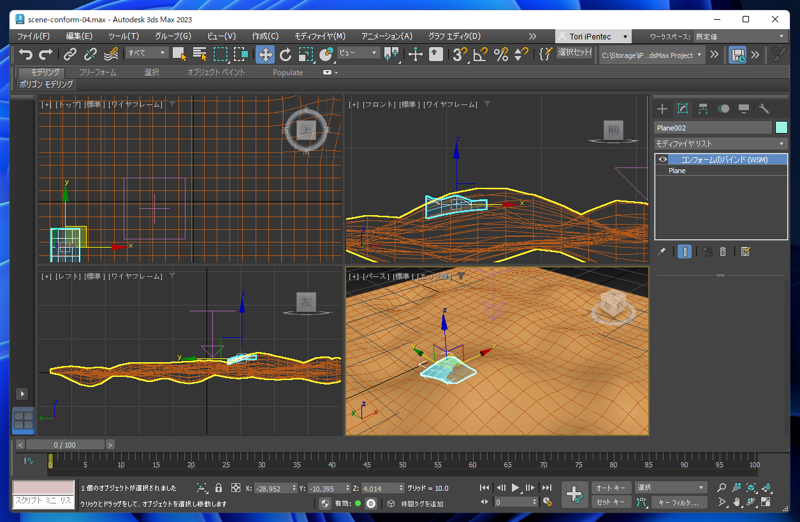Viewport: 800px width, 522px height.
Task: Activate the Unlink Selection tool
Action: tap(90, 54)
